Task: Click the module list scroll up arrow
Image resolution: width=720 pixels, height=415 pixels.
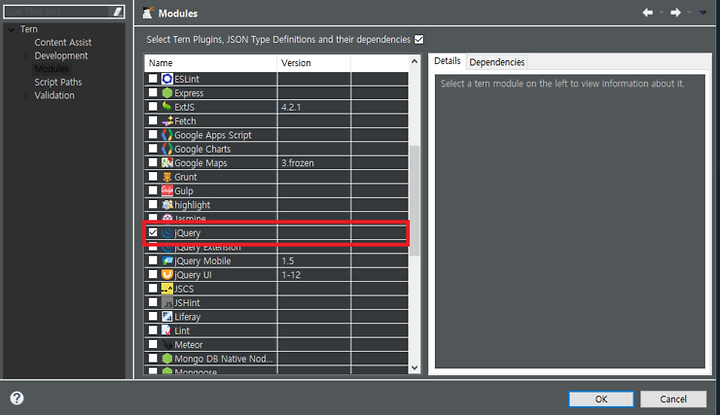Action: click(414, 61)
